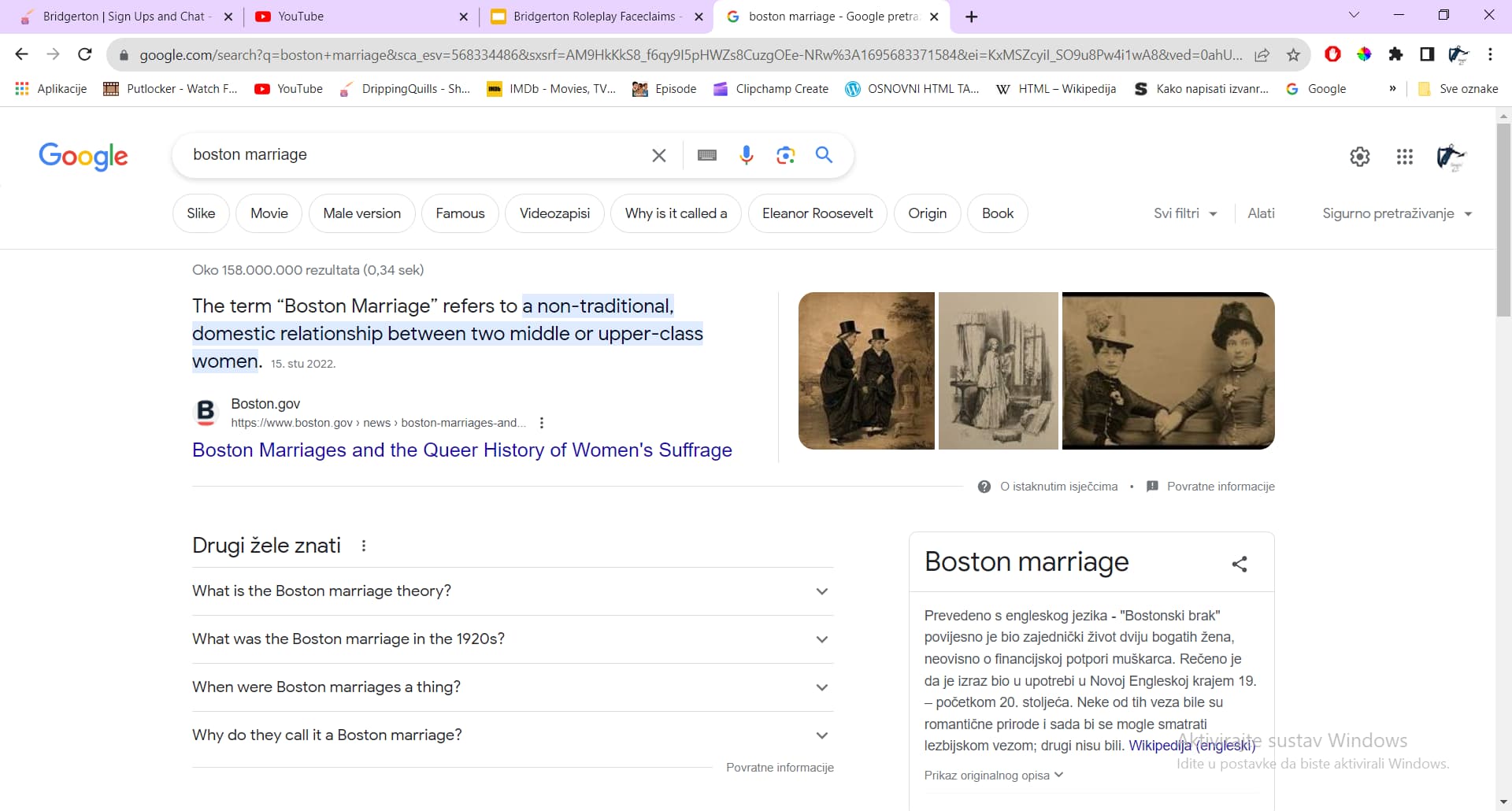Screen dimensions: 1512x811
Task: Open the Clipchamp Create bookmark
Action: tap(771, 89)
